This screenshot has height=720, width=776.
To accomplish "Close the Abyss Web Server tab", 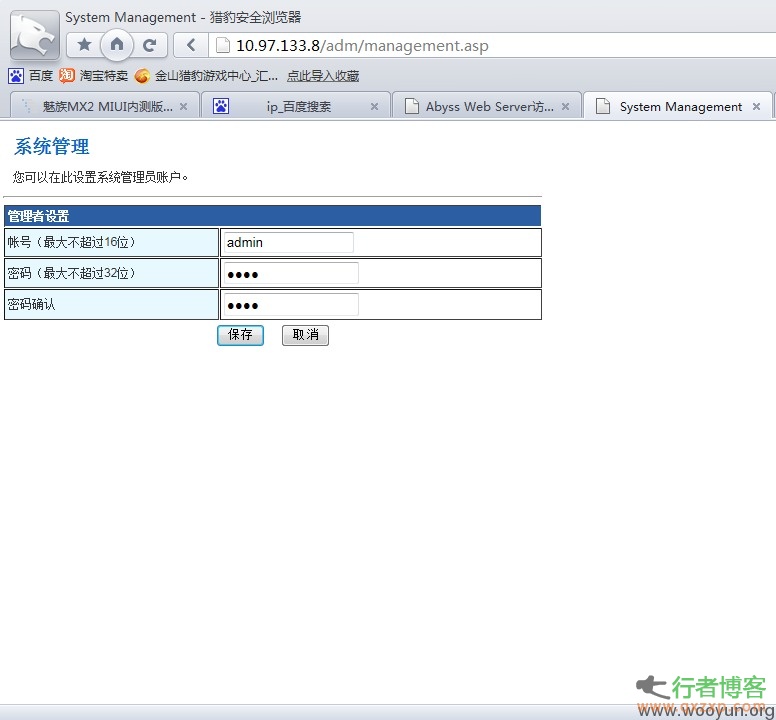I will (x=566, y=106).
